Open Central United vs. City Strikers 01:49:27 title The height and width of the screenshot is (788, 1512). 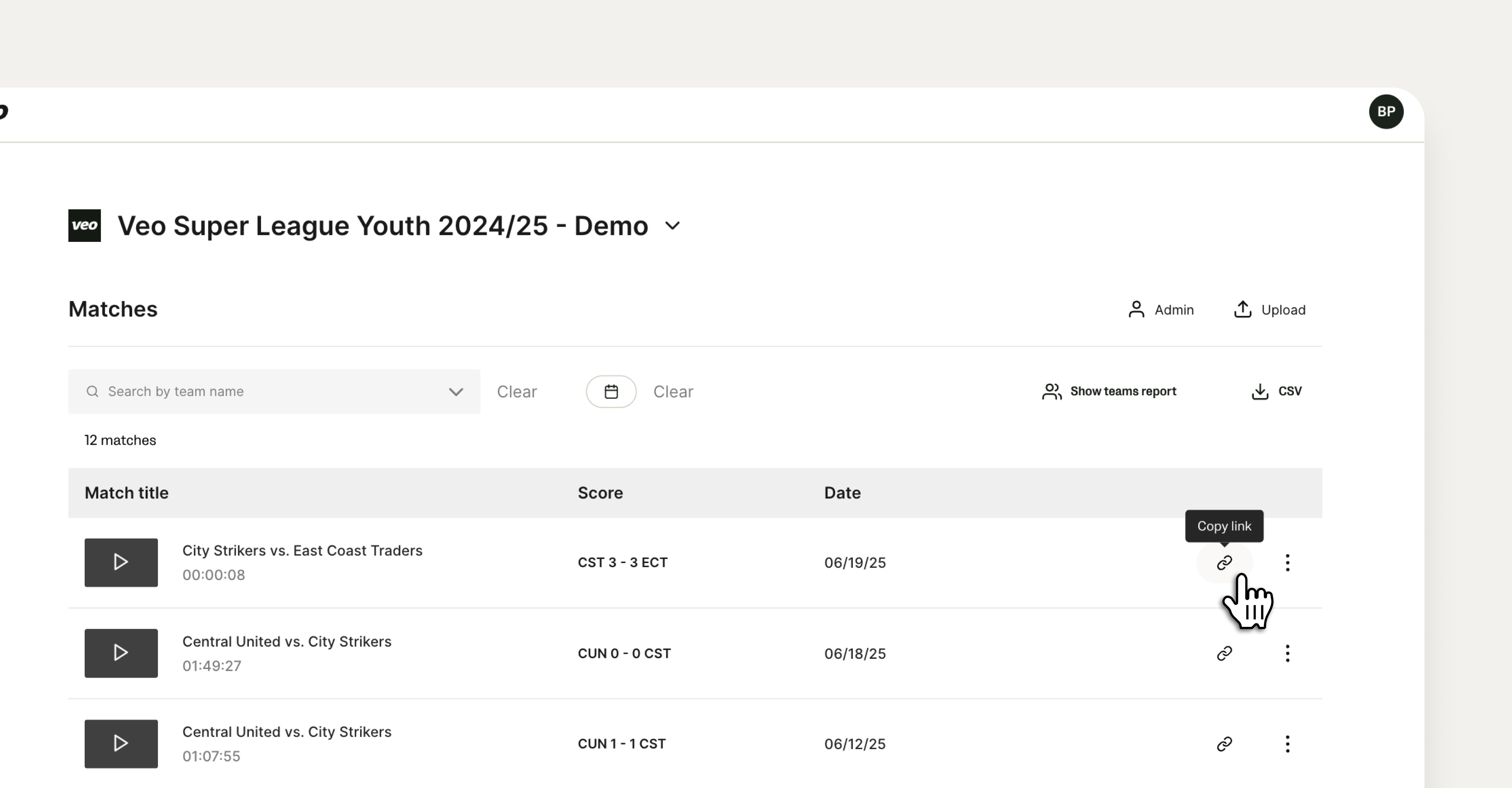[286, 641]
